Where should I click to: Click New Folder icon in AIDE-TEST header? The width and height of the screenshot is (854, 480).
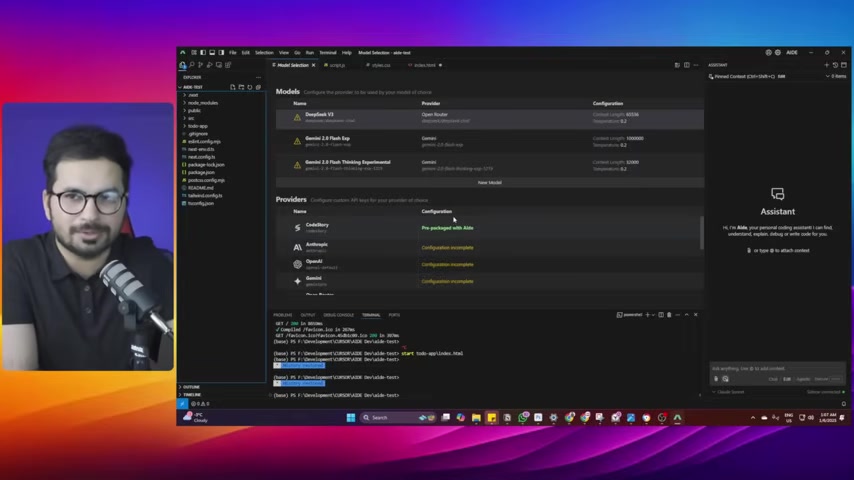(x=241, y=87)
